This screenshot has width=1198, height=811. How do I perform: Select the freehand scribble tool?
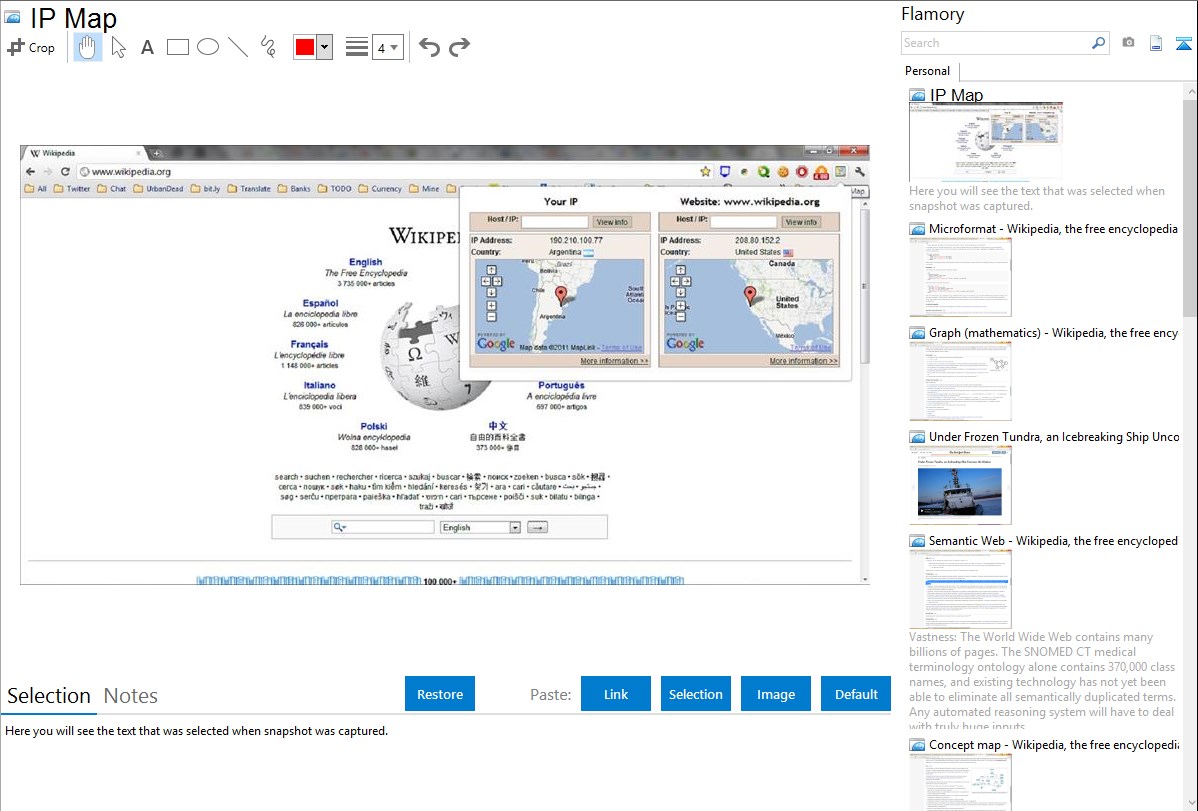[x=268, y=47]
